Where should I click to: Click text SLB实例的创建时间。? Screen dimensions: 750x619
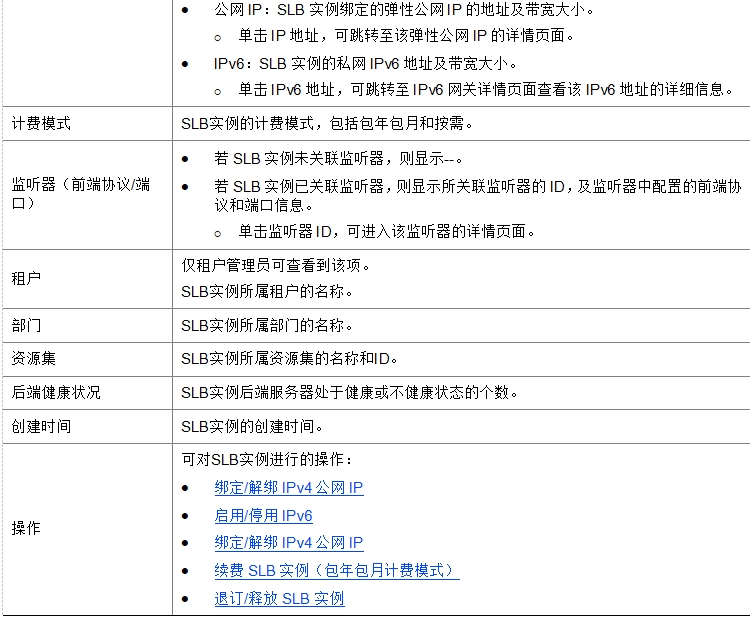pyautogui.click(x=252, y=426)
